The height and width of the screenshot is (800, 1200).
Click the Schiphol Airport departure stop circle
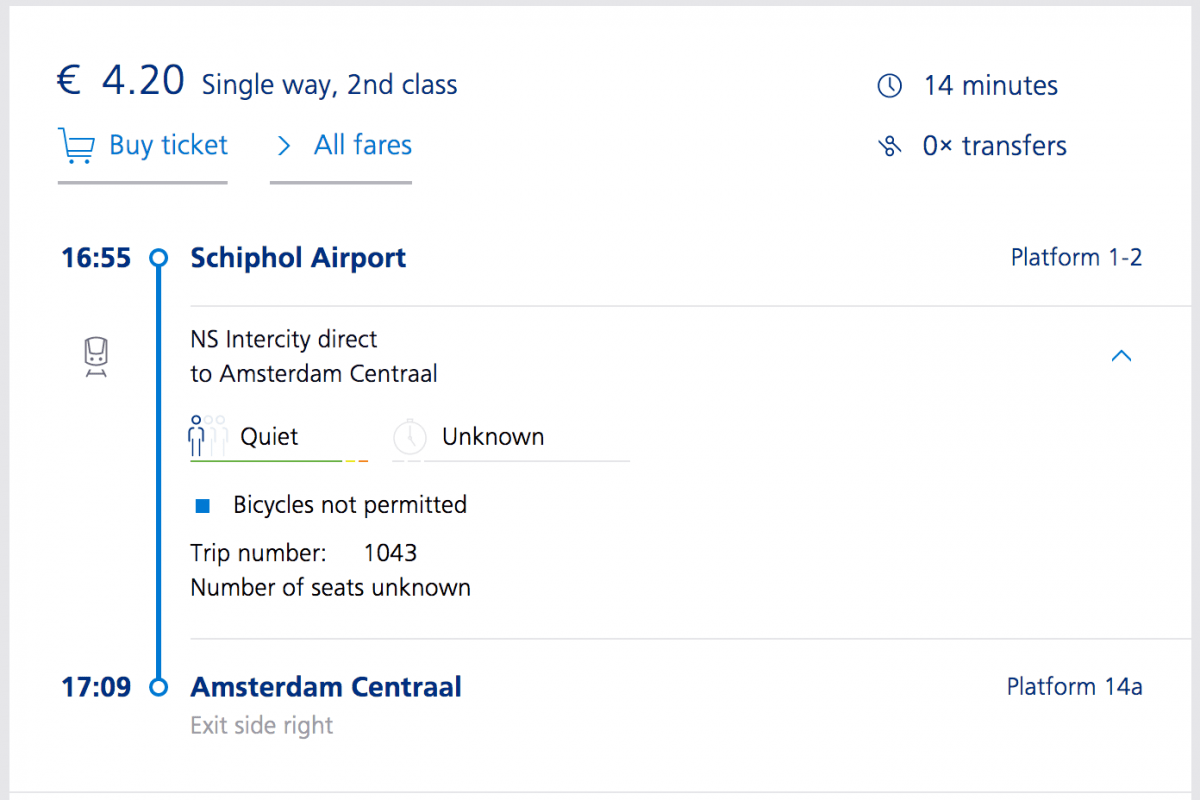(158, 258)
